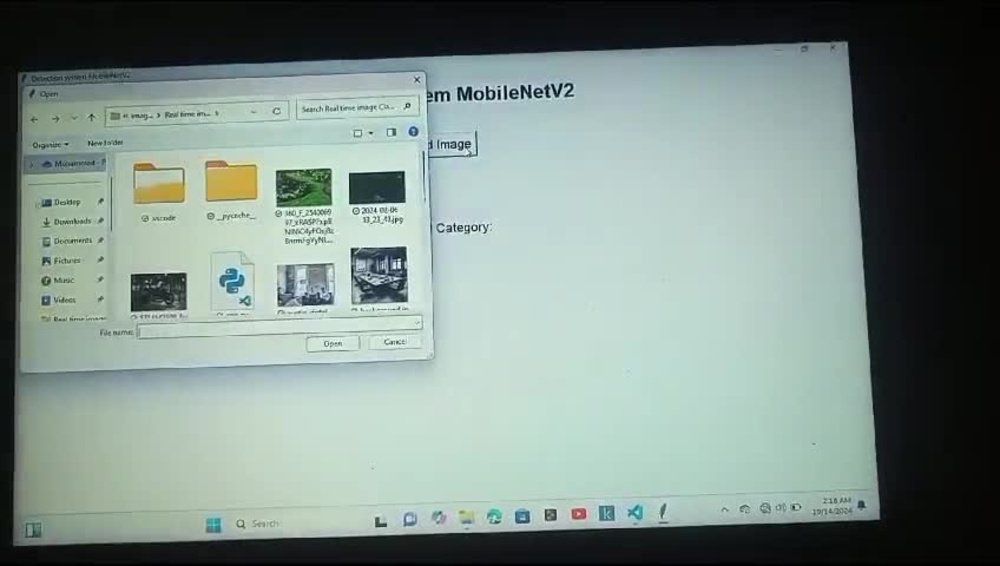The image size is (1000, 566).
Task: Expand the File name dropdown arrow
Action: 417,322
